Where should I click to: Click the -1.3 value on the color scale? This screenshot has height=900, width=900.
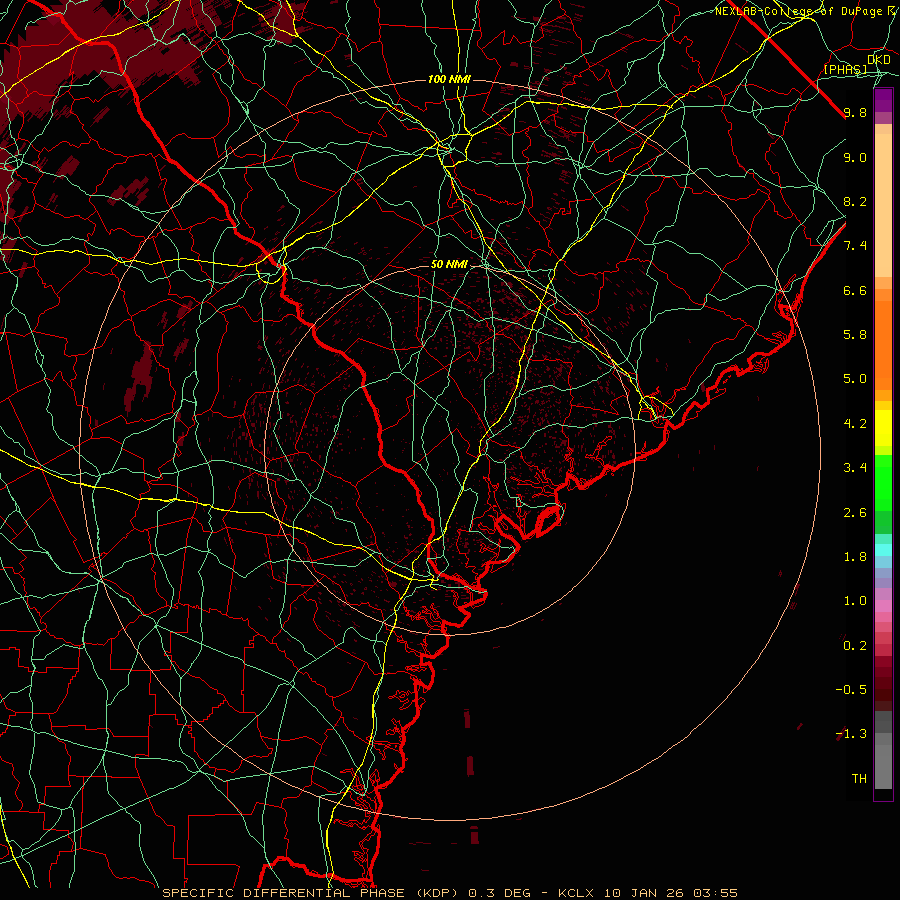pos(851,734)
